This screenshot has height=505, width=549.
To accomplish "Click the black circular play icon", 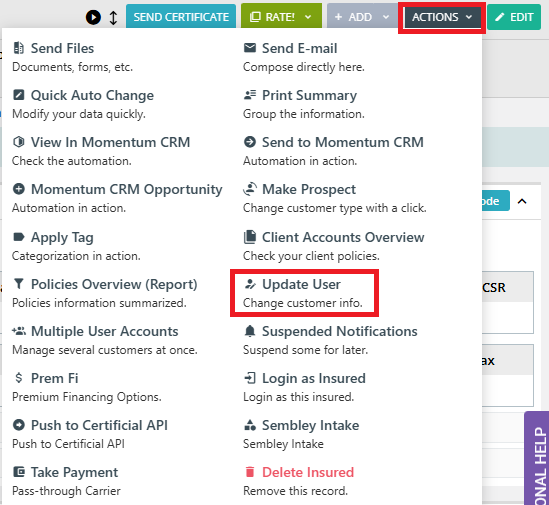I will tap(93, 17).
